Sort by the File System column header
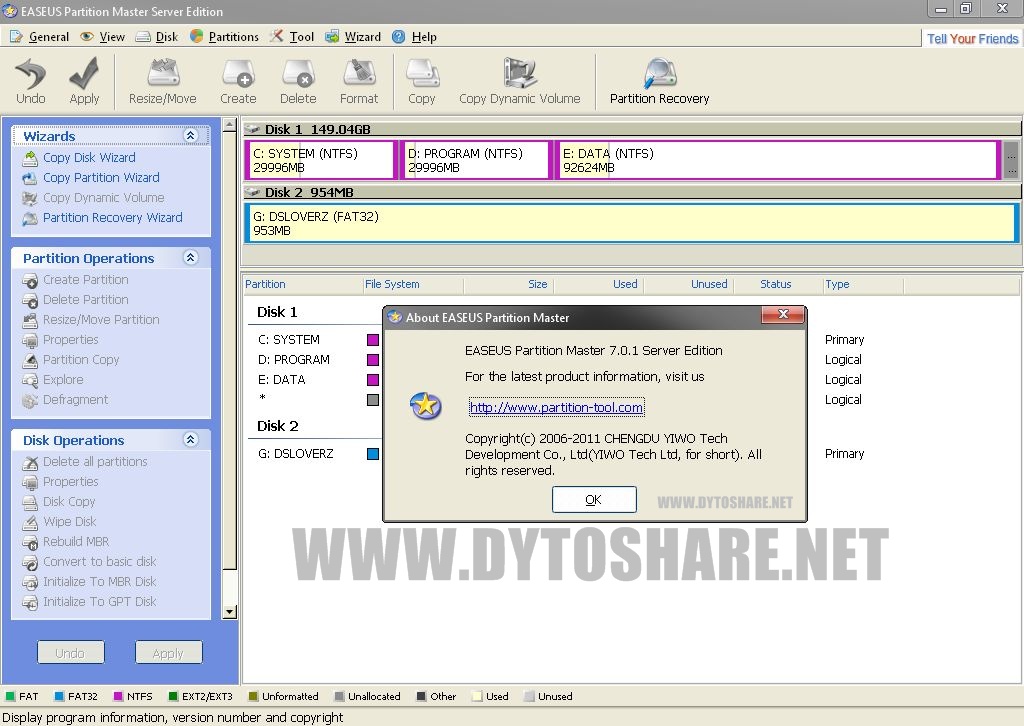This screenshot has height=726, width=1024. click(x=413, y=285)
